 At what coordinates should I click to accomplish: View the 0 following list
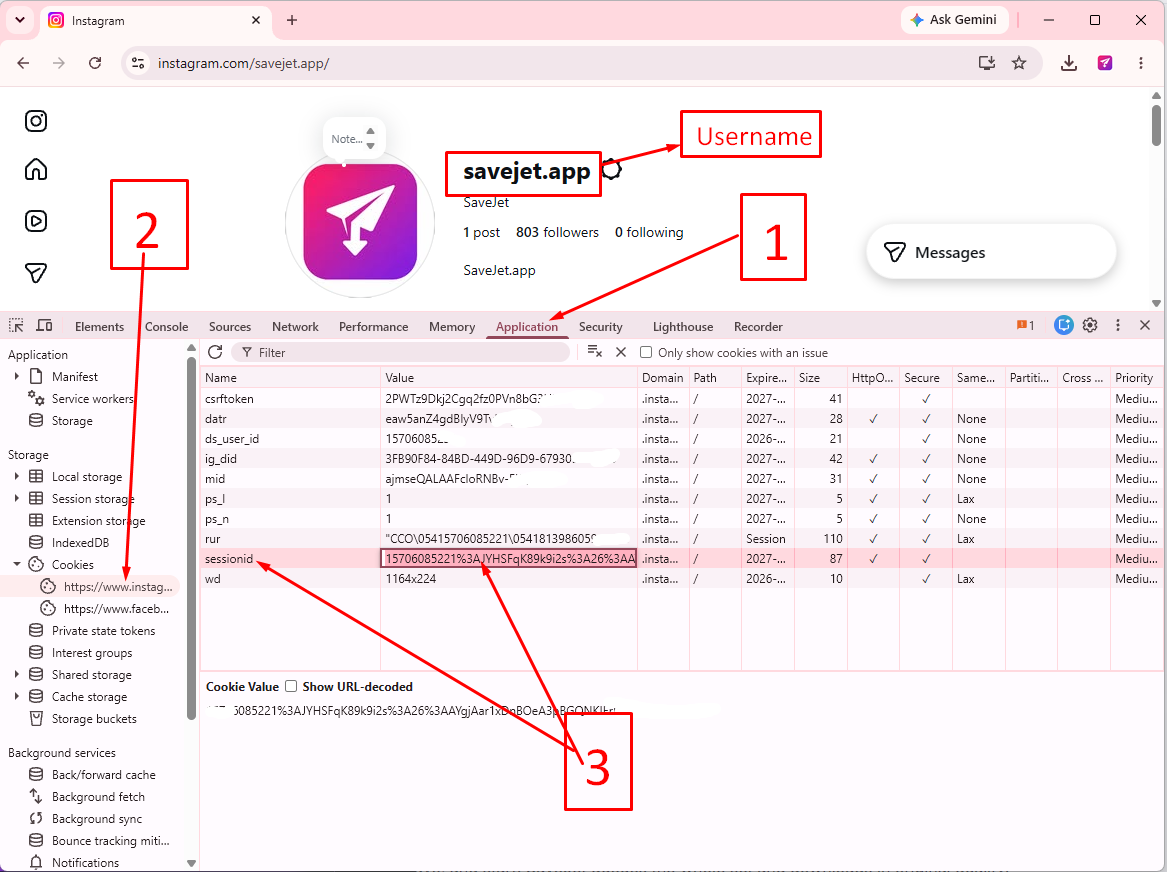click(648, 232)
